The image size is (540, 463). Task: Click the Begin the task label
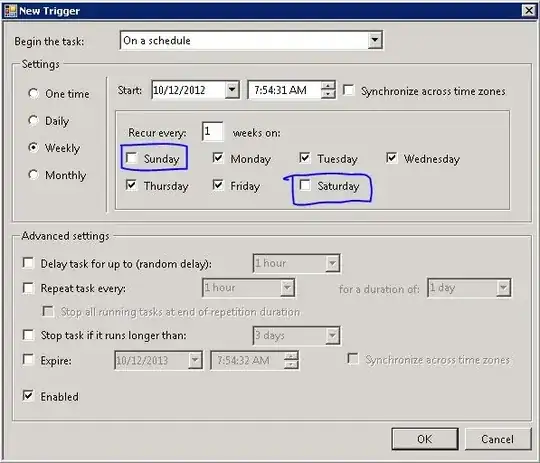pyautogui.click(x=49, y=42)
